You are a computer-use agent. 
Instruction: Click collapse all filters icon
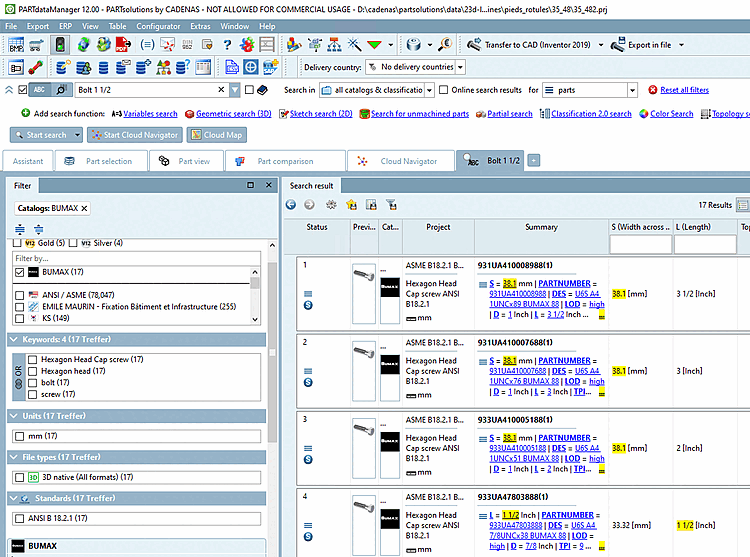click(x=39, y=229)
